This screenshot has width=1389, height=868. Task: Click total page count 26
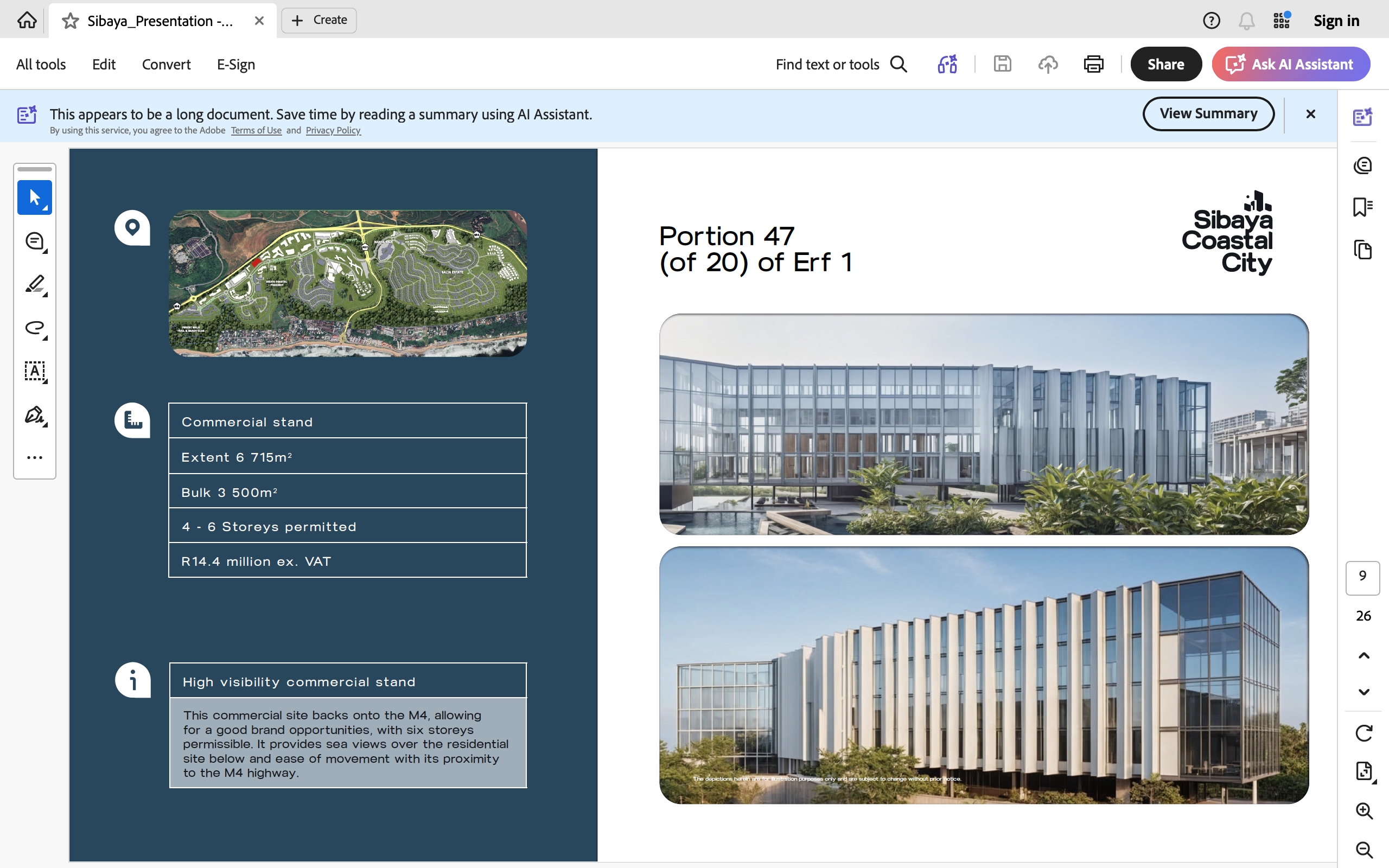pyautogui.click(x=1363, y=616)
